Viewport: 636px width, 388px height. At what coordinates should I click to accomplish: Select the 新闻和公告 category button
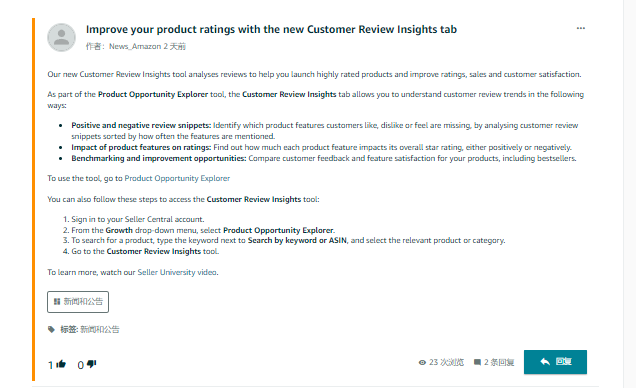tap(78, 302)
